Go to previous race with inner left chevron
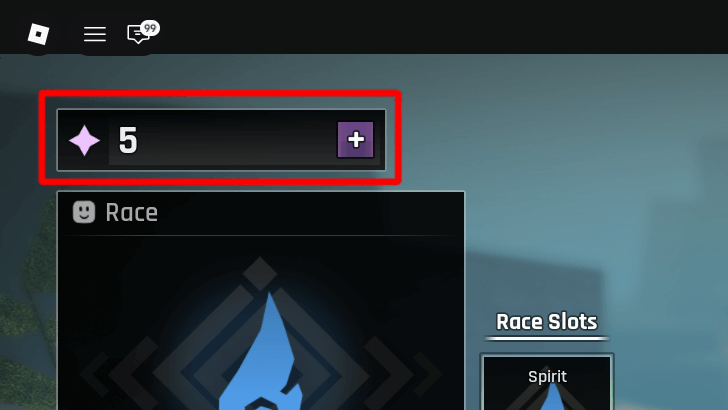The image size is (728, 410). coord(130,373)
